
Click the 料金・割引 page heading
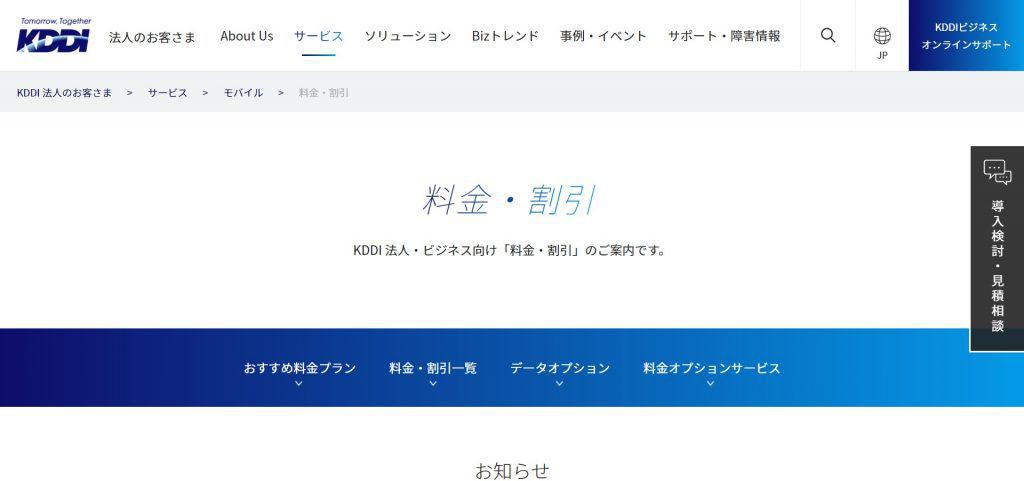[x=509, y=200]
